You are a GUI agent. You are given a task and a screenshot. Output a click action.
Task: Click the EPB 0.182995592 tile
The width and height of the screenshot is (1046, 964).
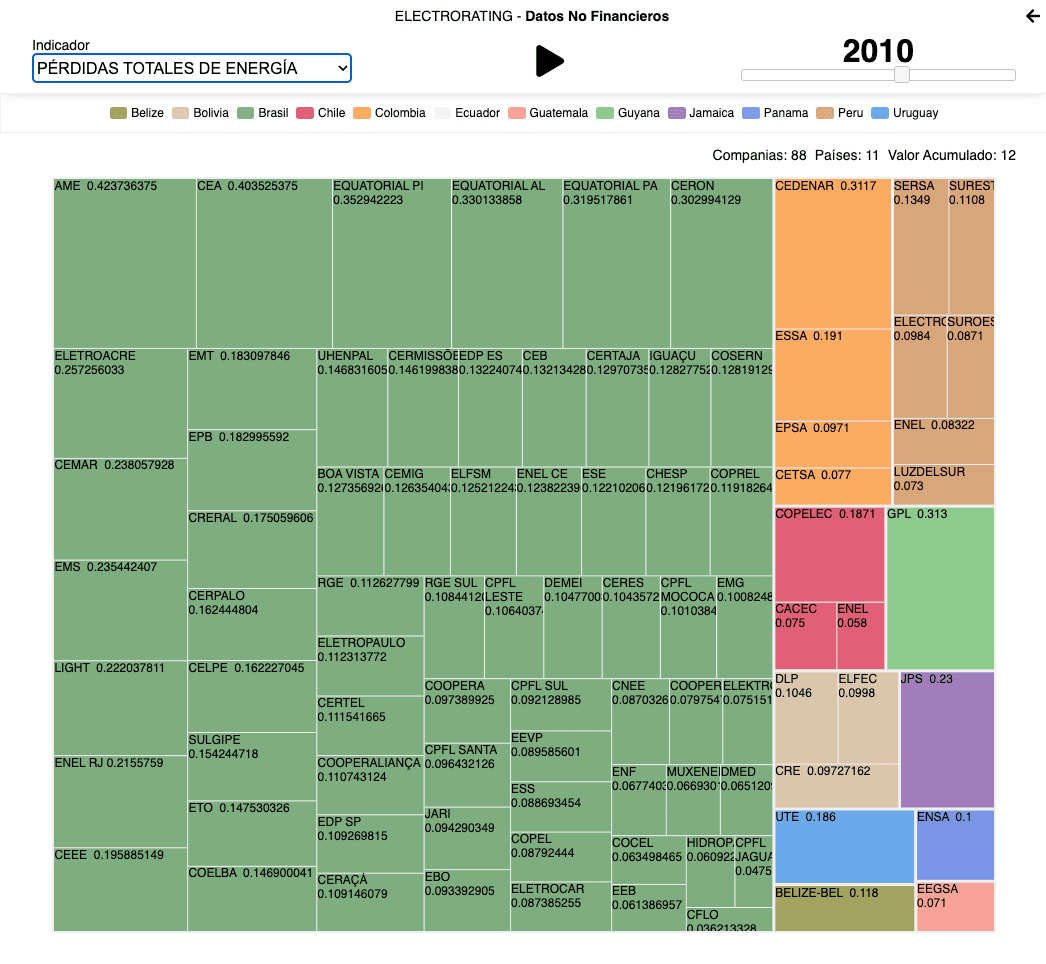click(252, 470)
